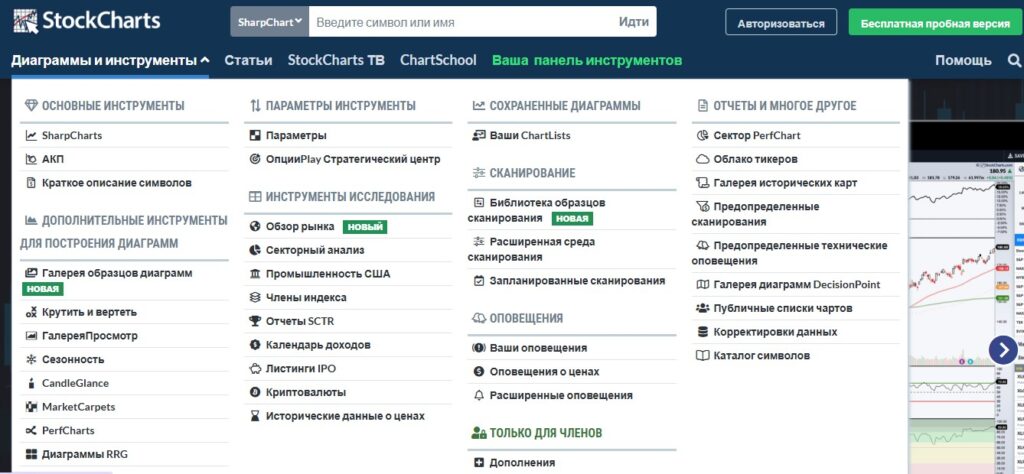The image size is (1024, 474).
Task: Open Предопределенные технические оповещения link
Action: tap(790, 253)
